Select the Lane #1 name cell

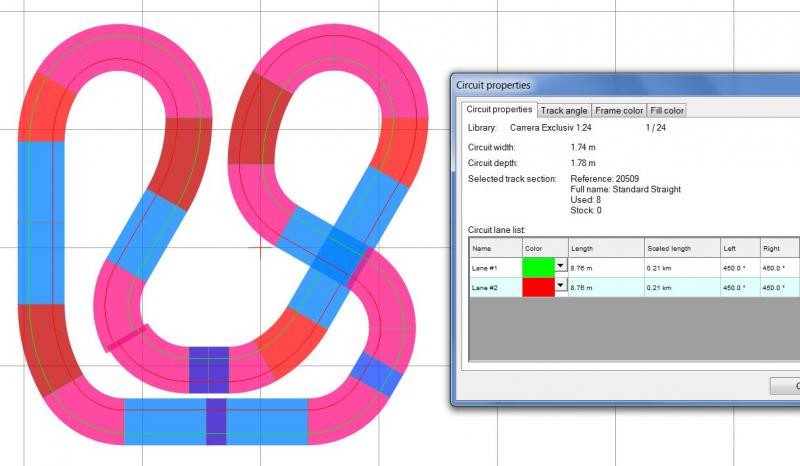coord(494,267)
